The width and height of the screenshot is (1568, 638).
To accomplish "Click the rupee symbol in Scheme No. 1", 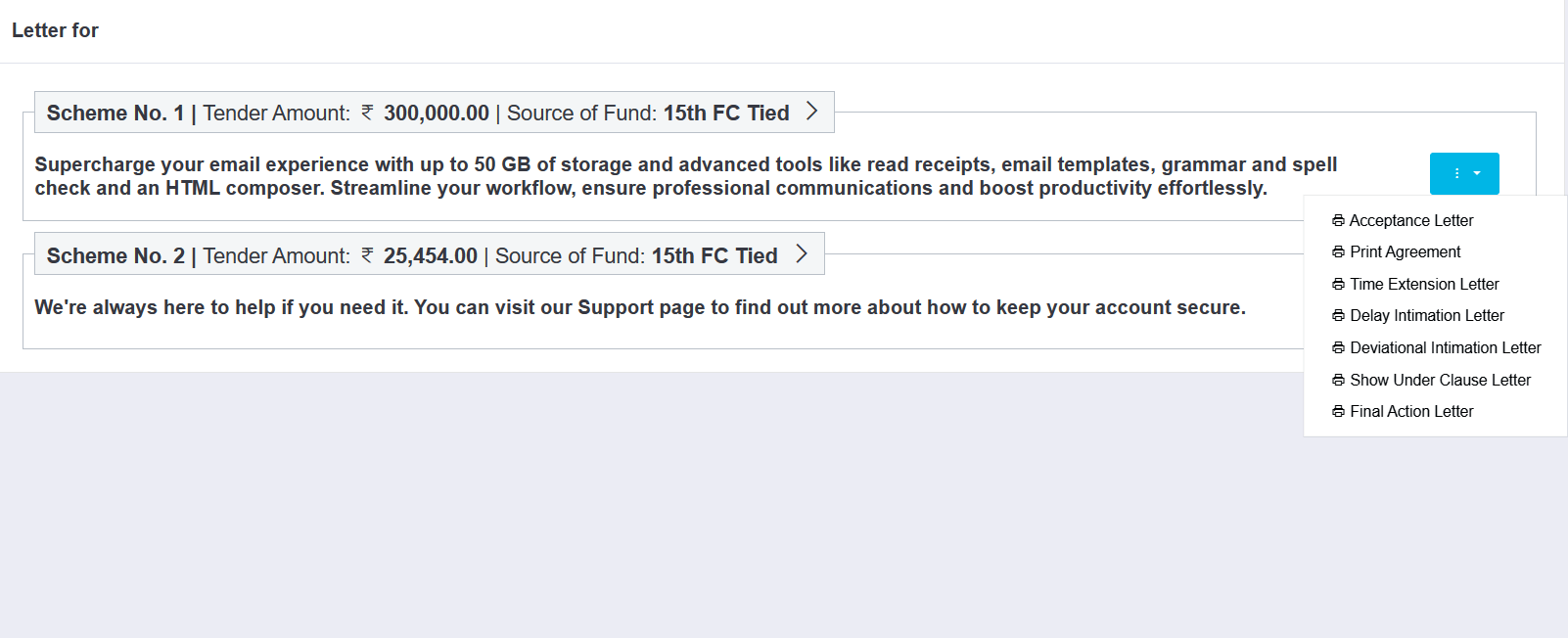I will tap(367, 113).
